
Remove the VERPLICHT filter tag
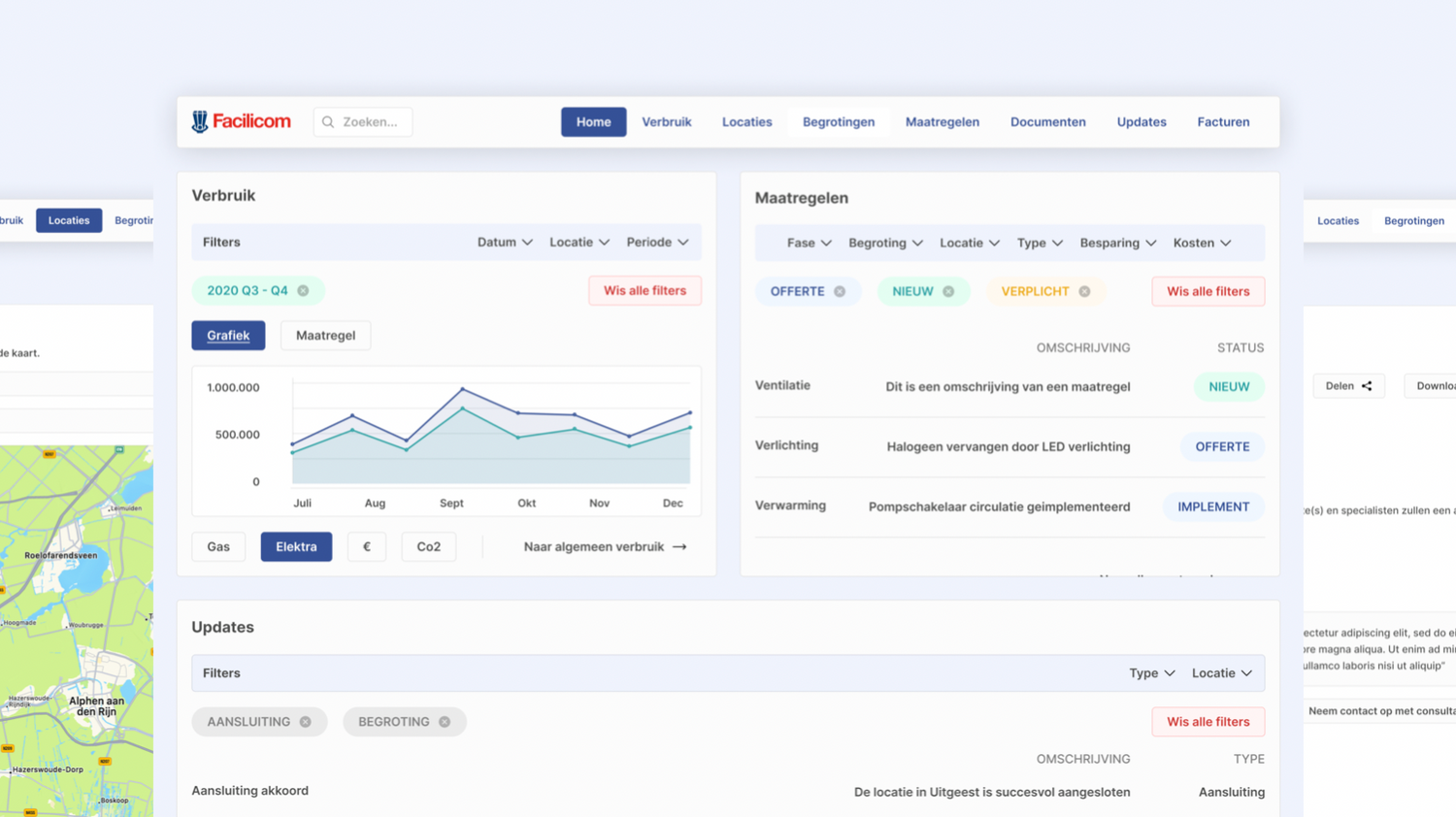pos(1084,292)
